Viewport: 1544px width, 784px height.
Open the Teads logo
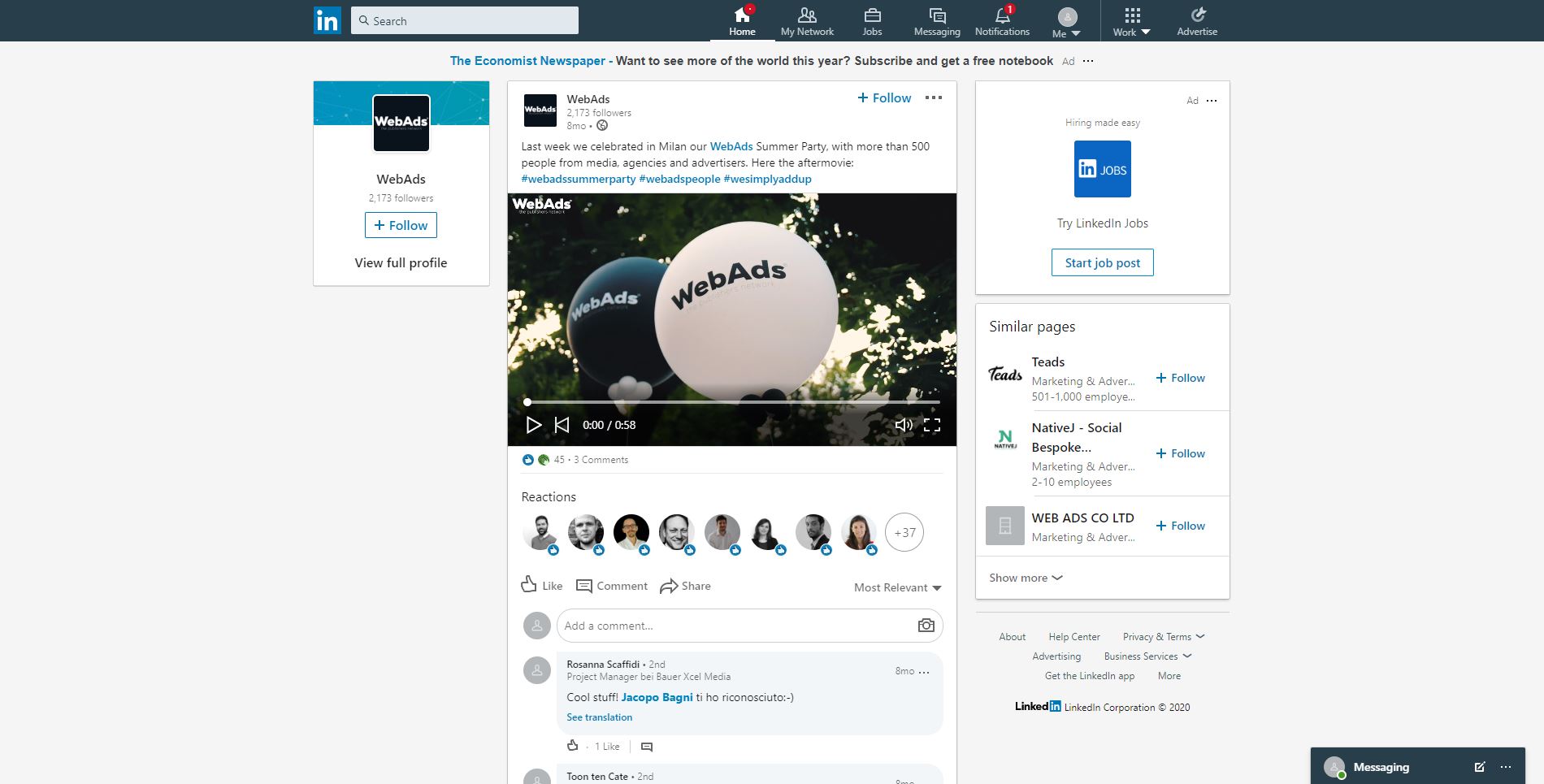point(1005,375)
